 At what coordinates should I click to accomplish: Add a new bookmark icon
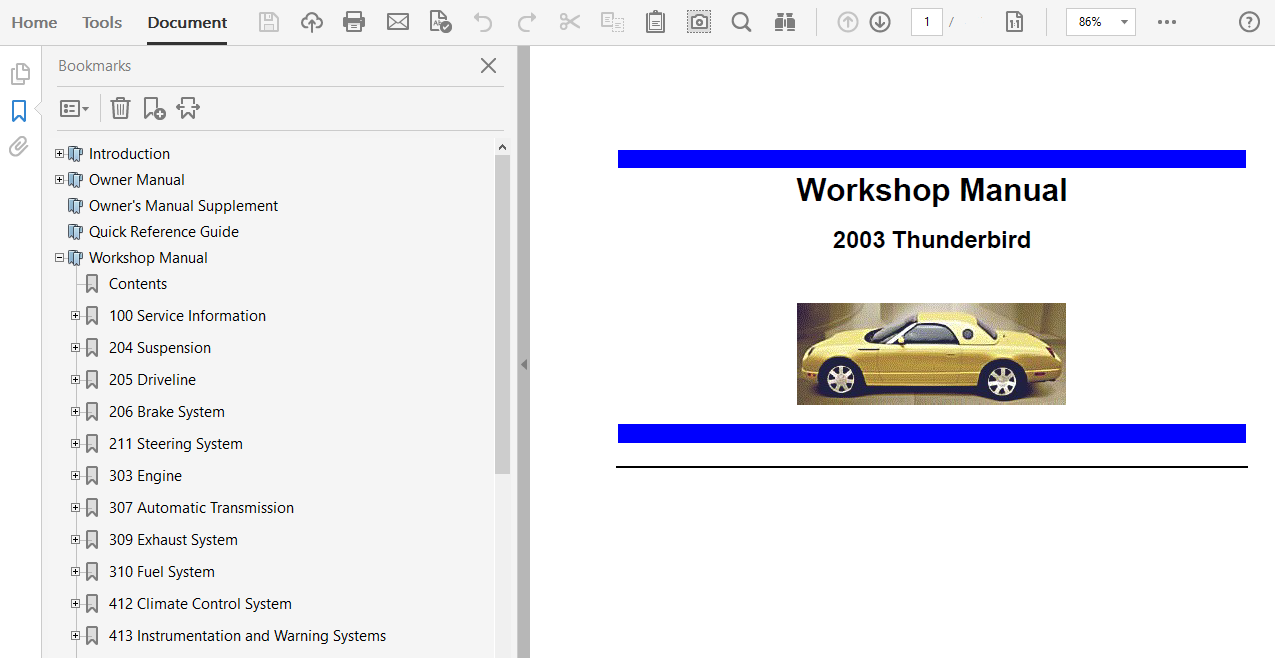coord(154,108)
